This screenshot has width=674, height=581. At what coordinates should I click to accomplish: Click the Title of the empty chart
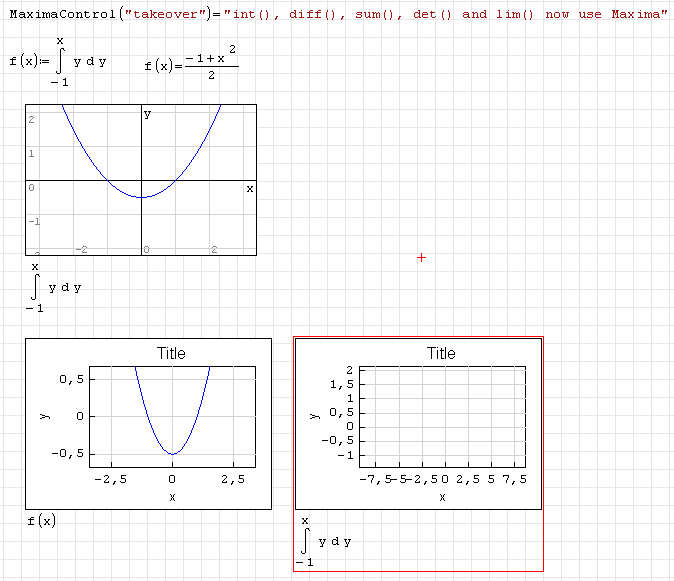tap(441, 353)
